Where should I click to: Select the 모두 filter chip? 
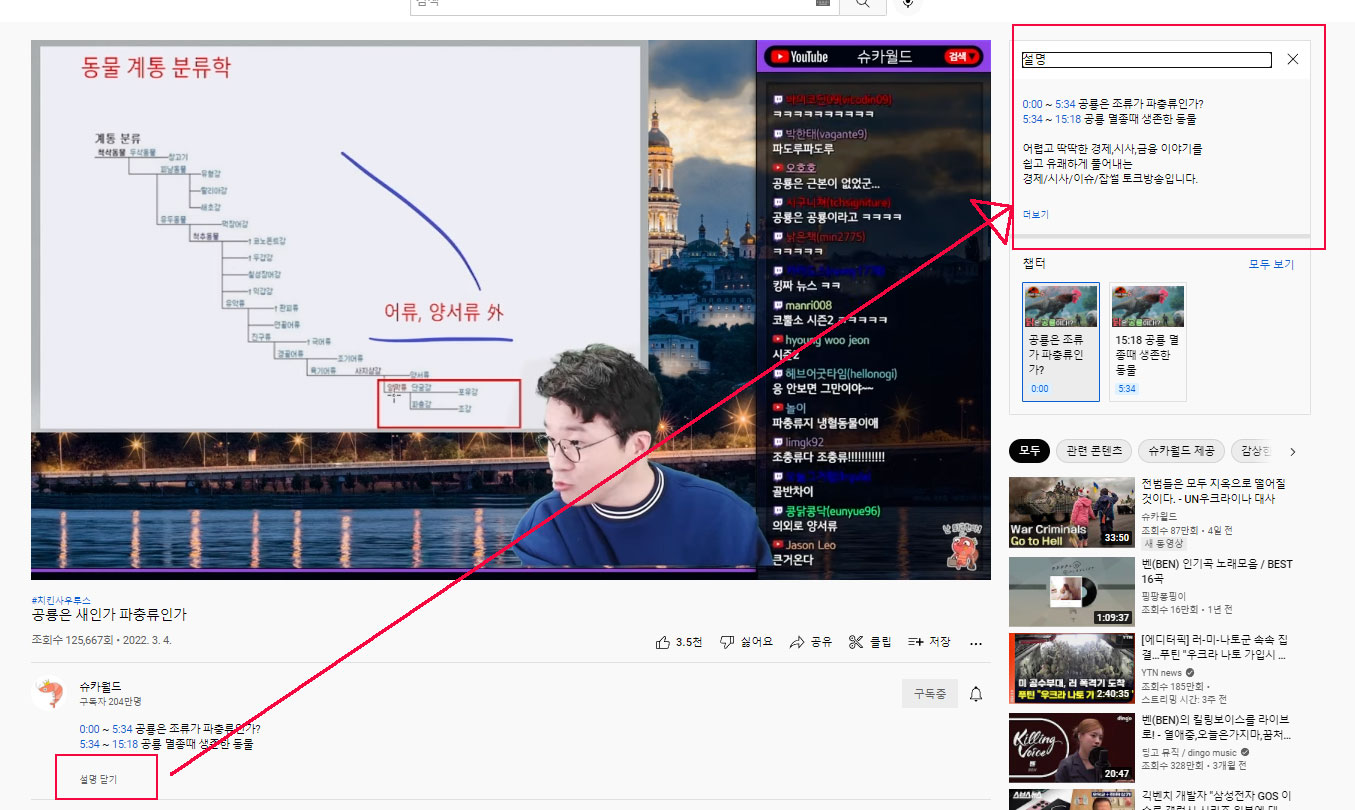pyautogui.click(x=1030, y=451)
